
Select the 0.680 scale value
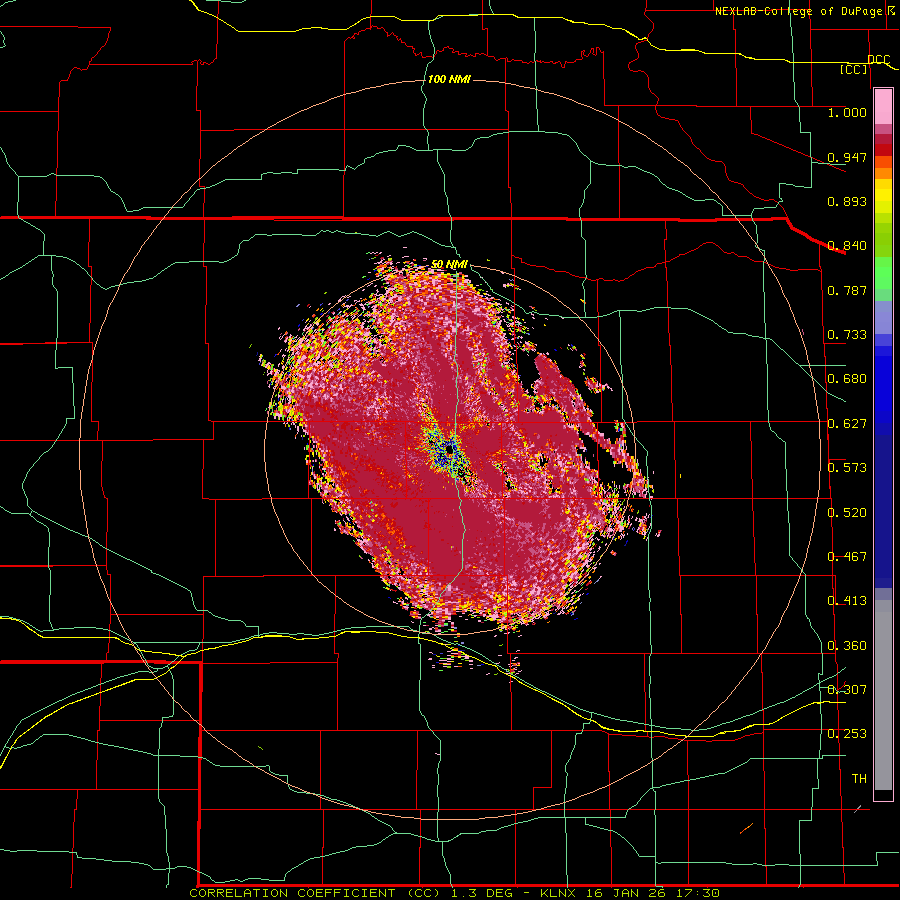point(847,379)
